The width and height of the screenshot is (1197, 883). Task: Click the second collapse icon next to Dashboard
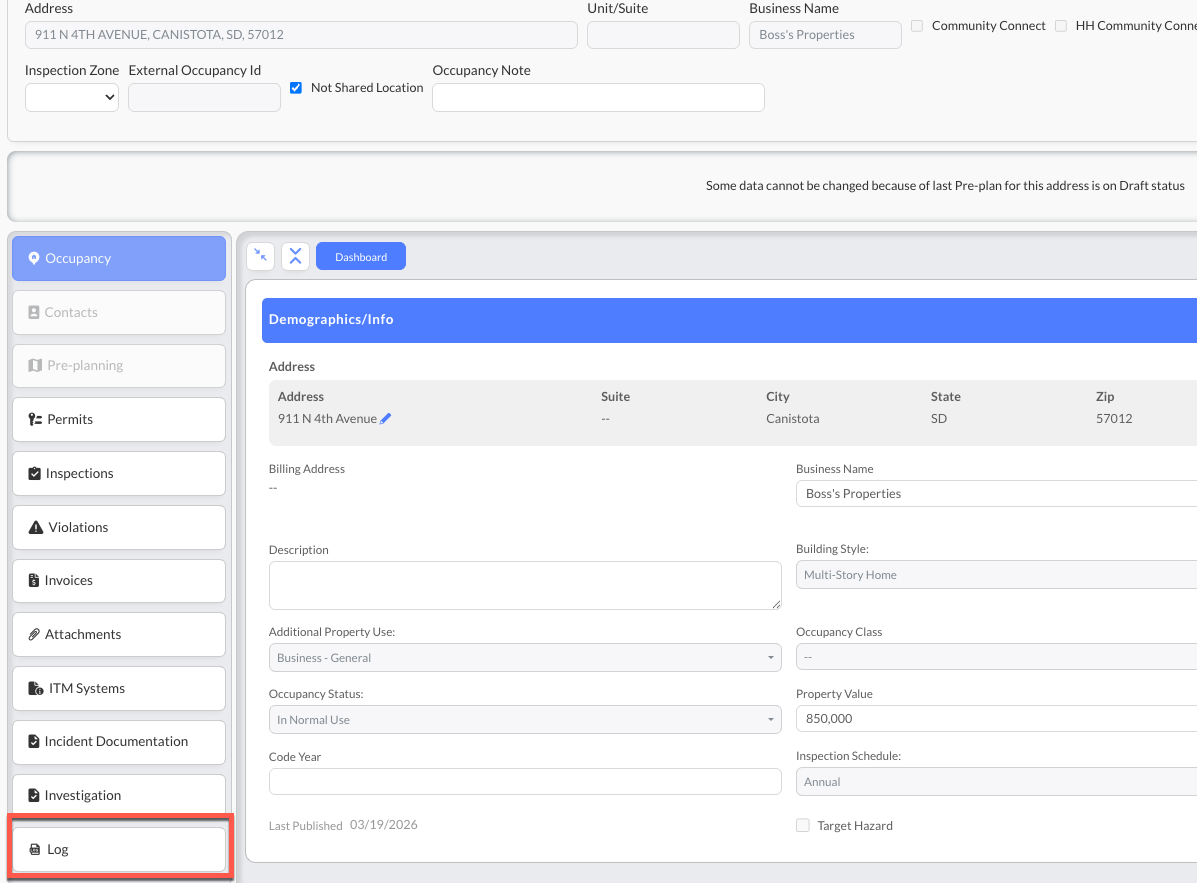[x=295, y=256]
